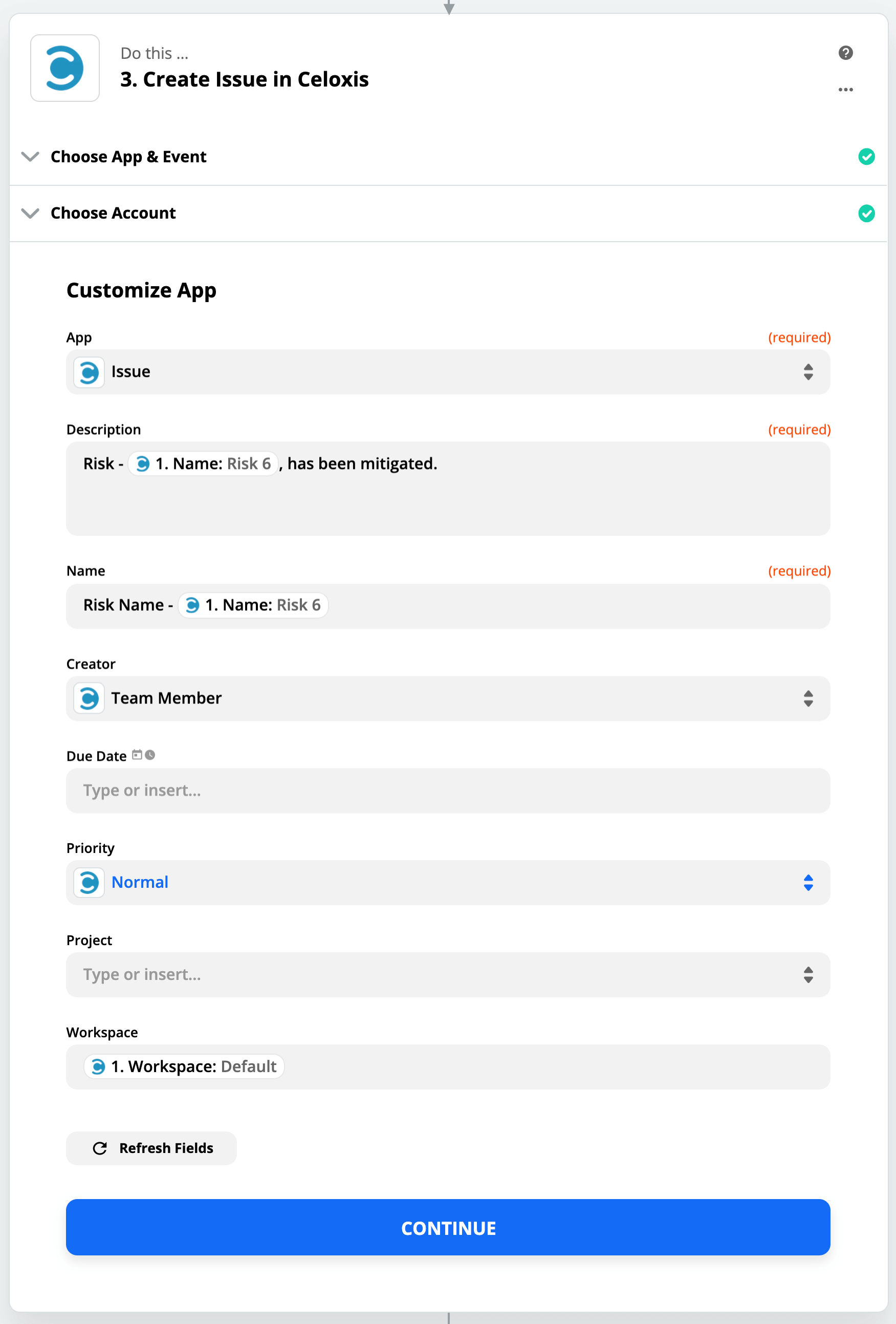Click the Celoxis icon in Creator field

point(89,698)
